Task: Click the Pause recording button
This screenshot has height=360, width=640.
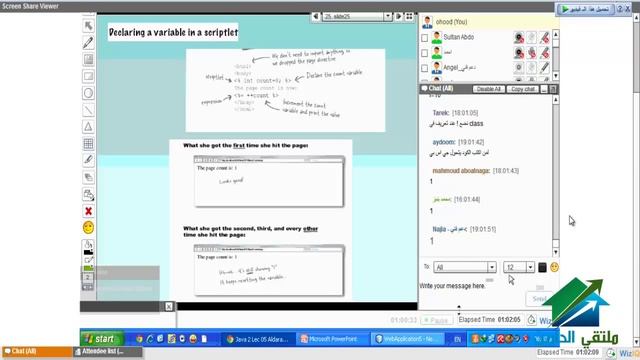Action: (x=437, y=320)
